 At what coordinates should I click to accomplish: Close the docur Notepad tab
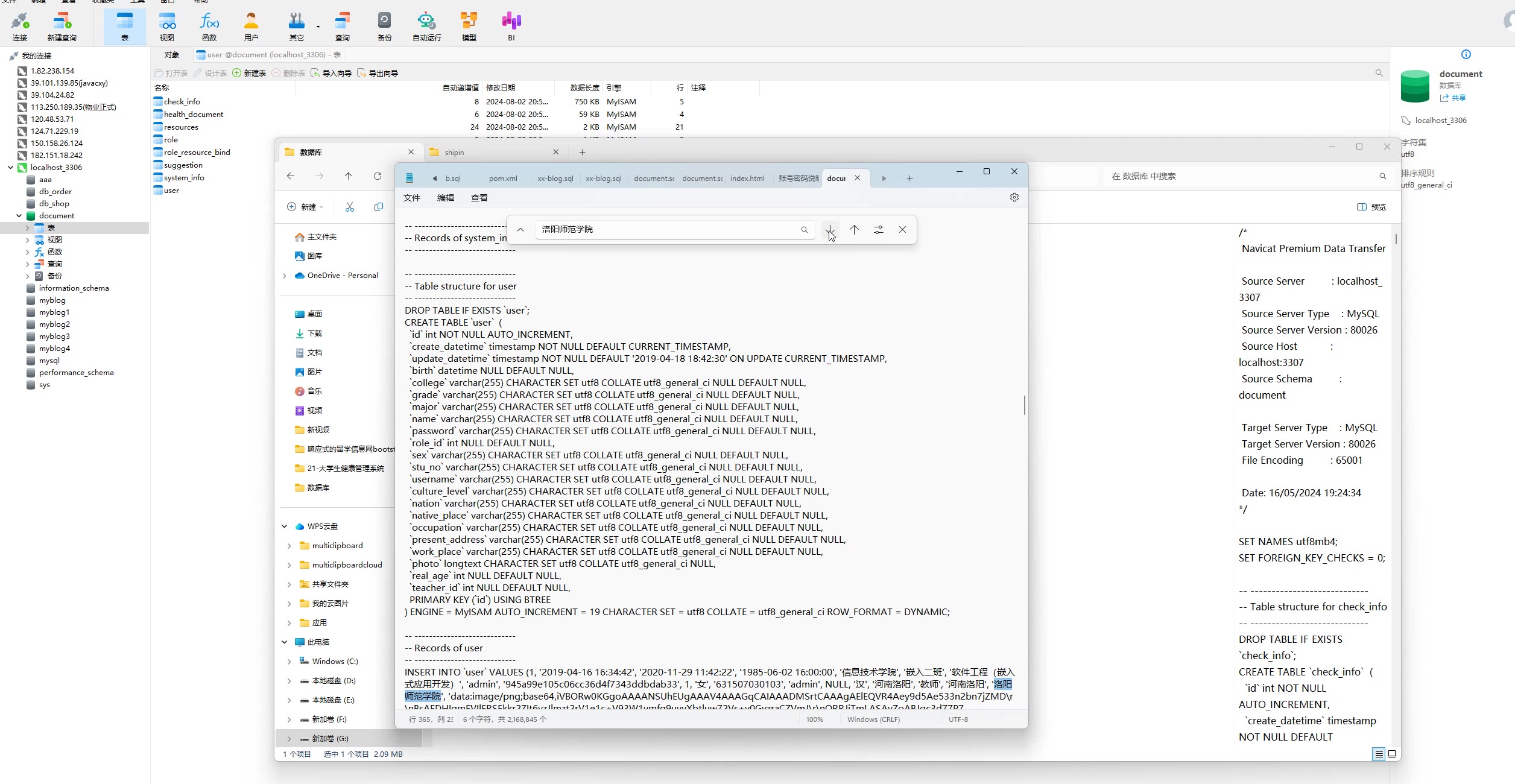pos(857,178)
